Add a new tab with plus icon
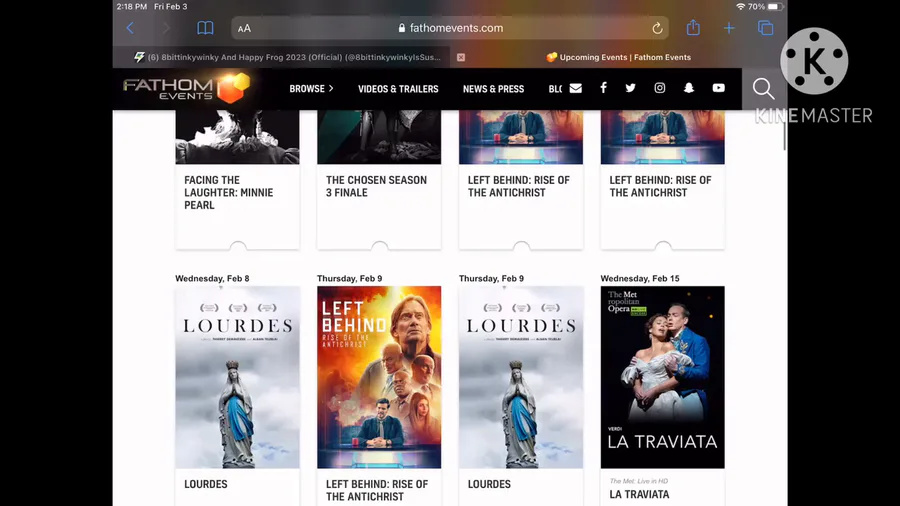 (x=729, y=28)
